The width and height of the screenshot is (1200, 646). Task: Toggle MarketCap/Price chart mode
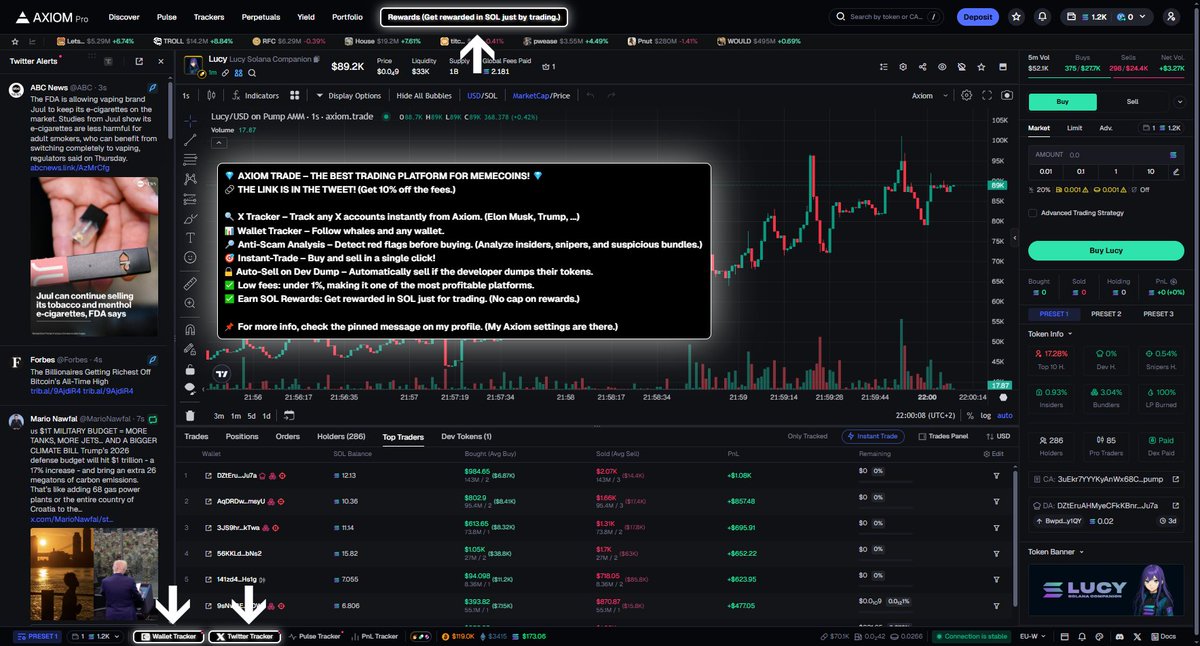coord(541,95)
